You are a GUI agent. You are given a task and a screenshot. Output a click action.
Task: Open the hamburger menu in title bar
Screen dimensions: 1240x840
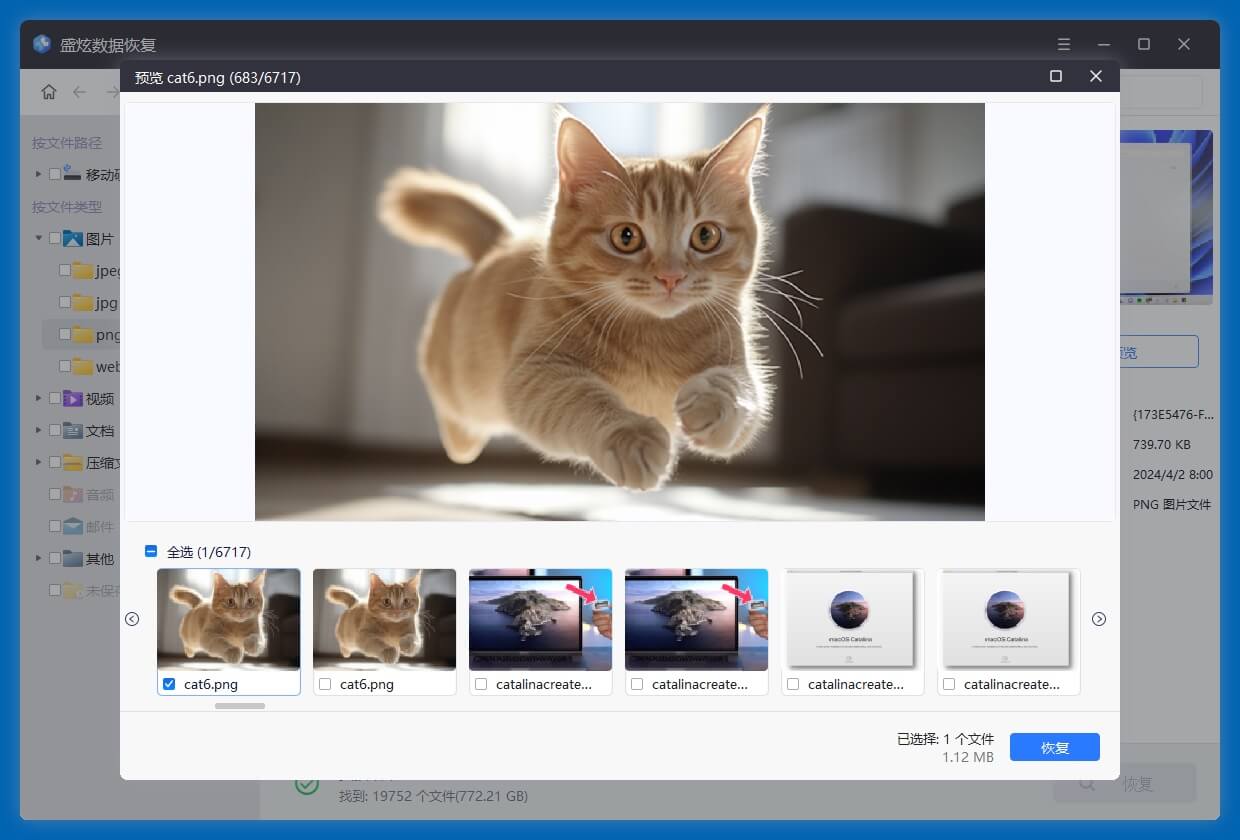[1064, 45]
